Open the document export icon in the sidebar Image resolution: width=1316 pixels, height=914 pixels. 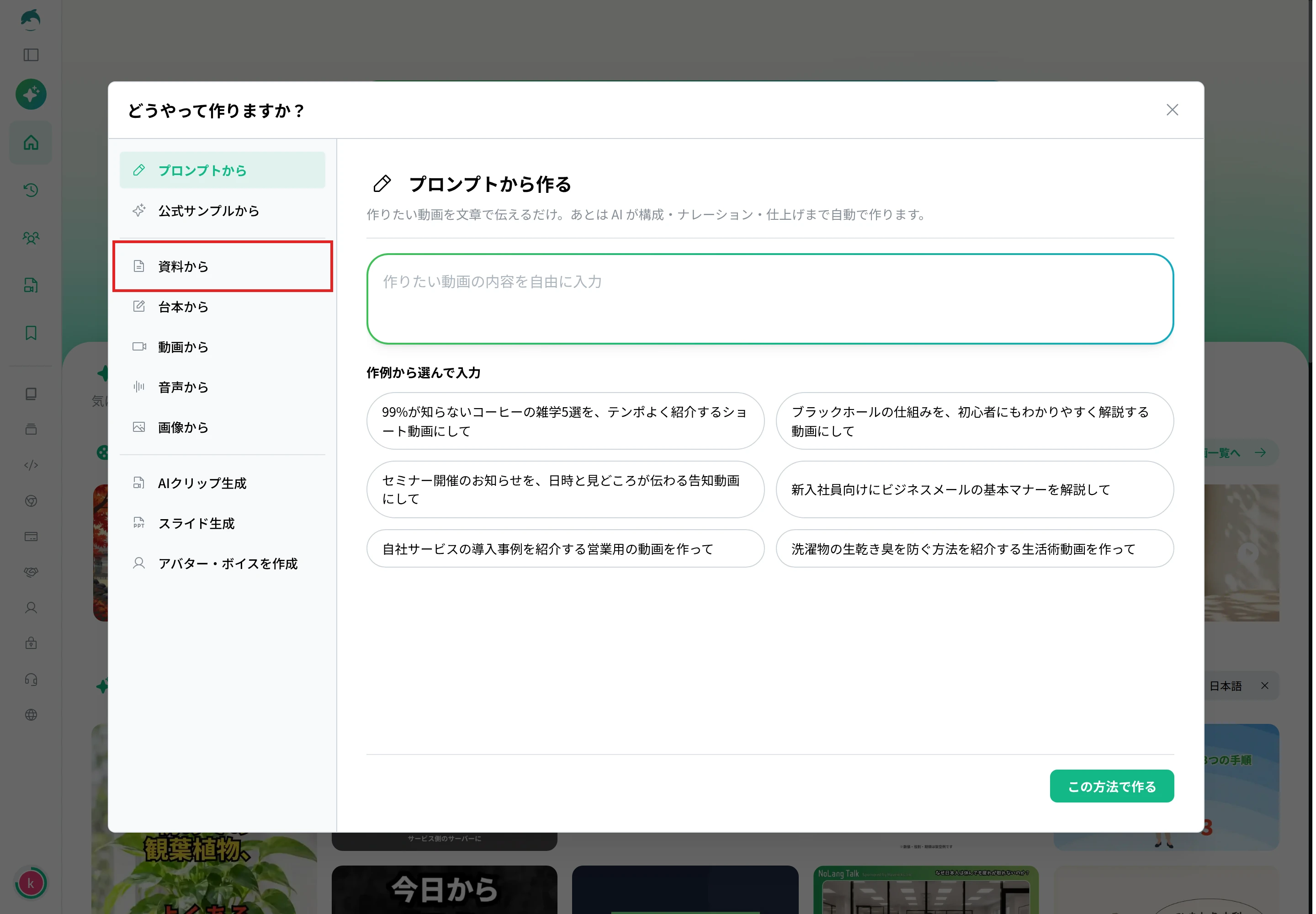pos(31,285)
